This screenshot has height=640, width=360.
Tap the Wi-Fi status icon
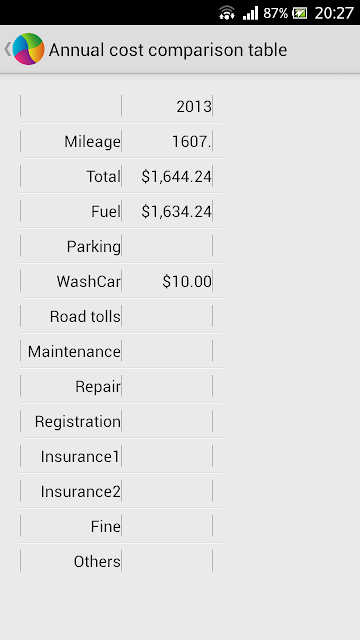pos(227,13)
